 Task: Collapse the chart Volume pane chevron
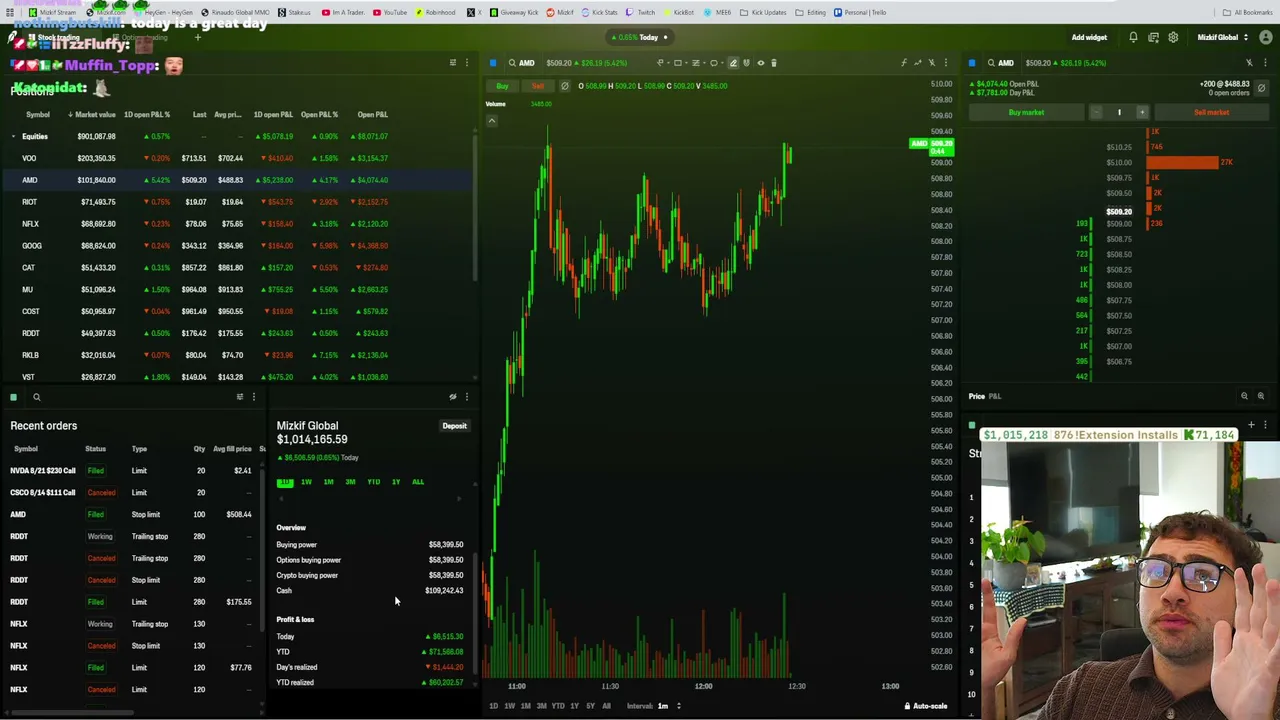click(491, 121)
